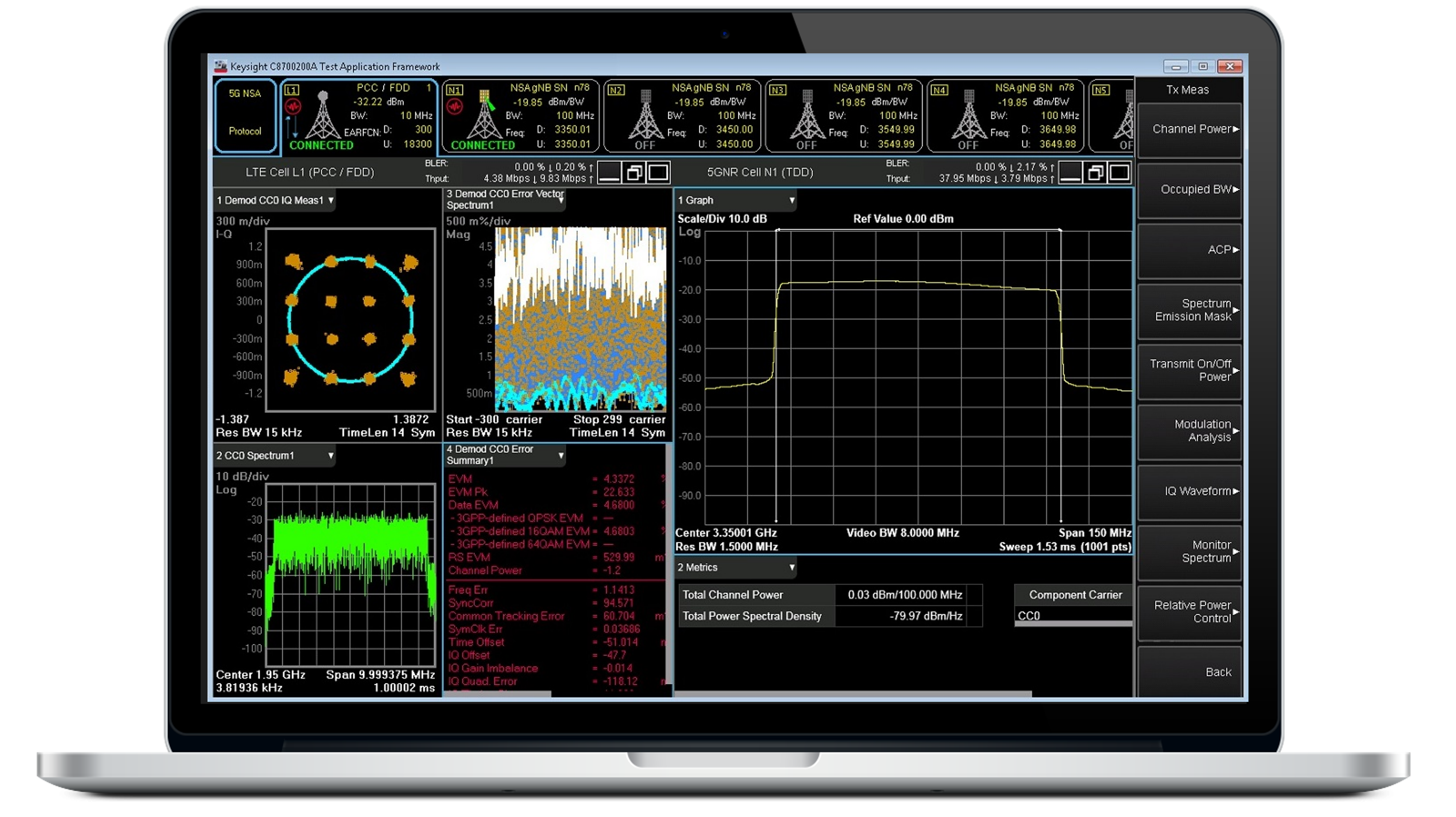Click the N1 gNB antenna tower icon

484,116
